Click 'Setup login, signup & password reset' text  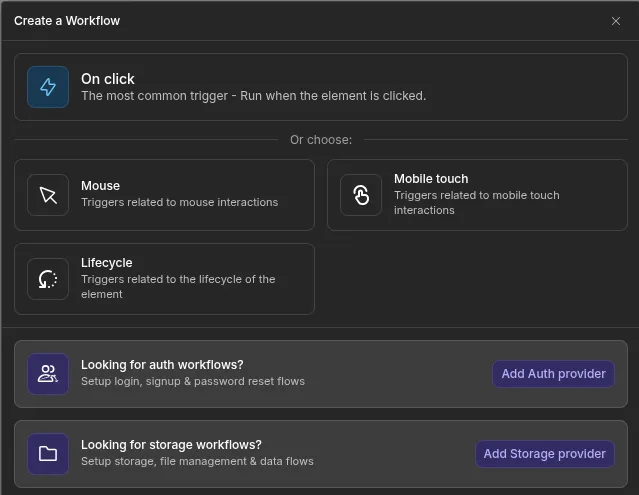coord(193,381)
